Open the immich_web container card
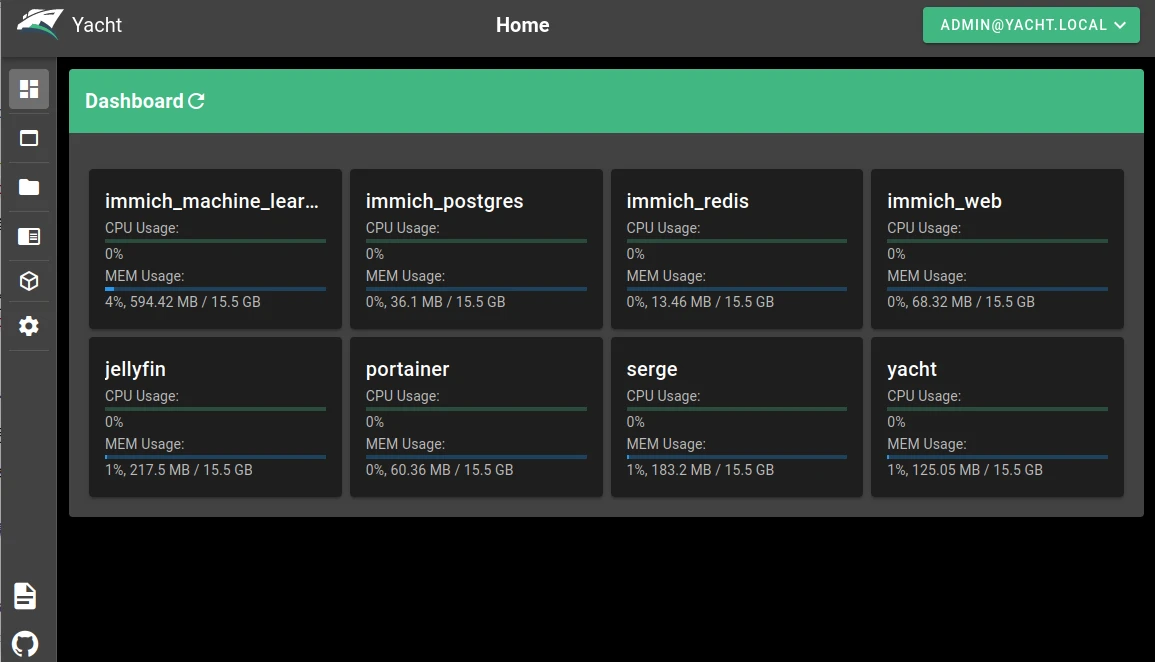 [997, 249]
